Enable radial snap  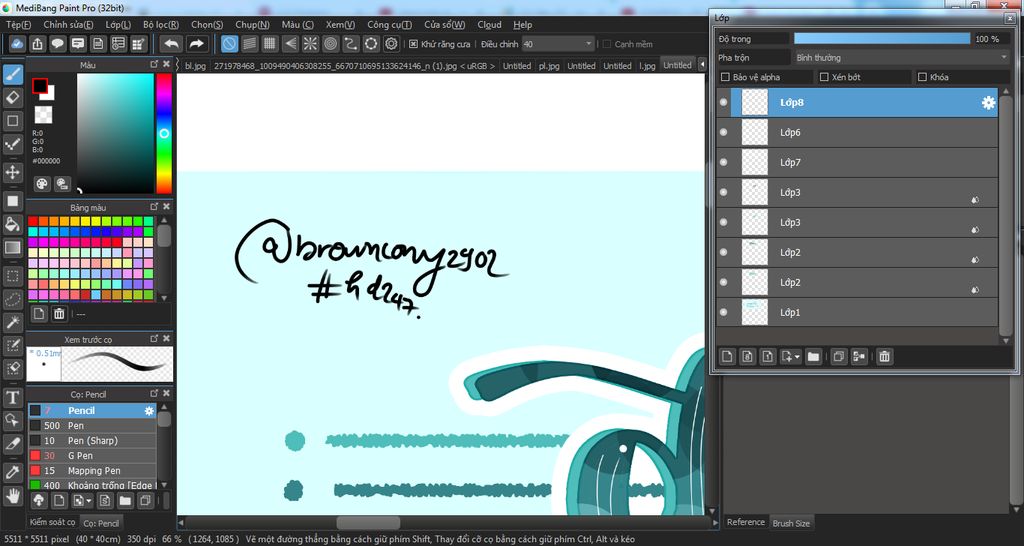click(310, 44)
